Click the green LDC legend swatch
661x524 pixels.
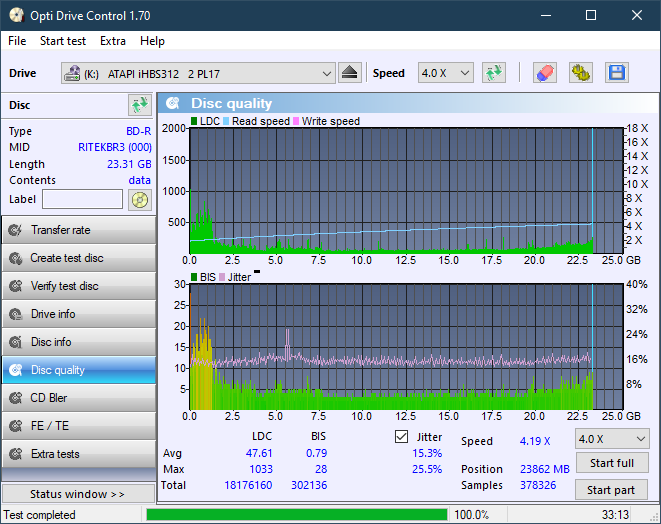tap(194, 121)
